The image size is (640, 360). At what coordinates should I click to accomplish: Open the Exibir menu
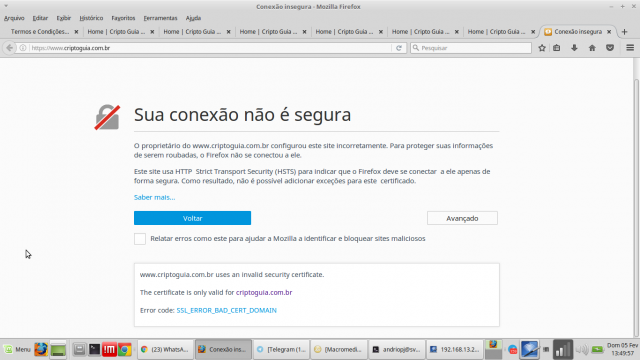[64, 18]
